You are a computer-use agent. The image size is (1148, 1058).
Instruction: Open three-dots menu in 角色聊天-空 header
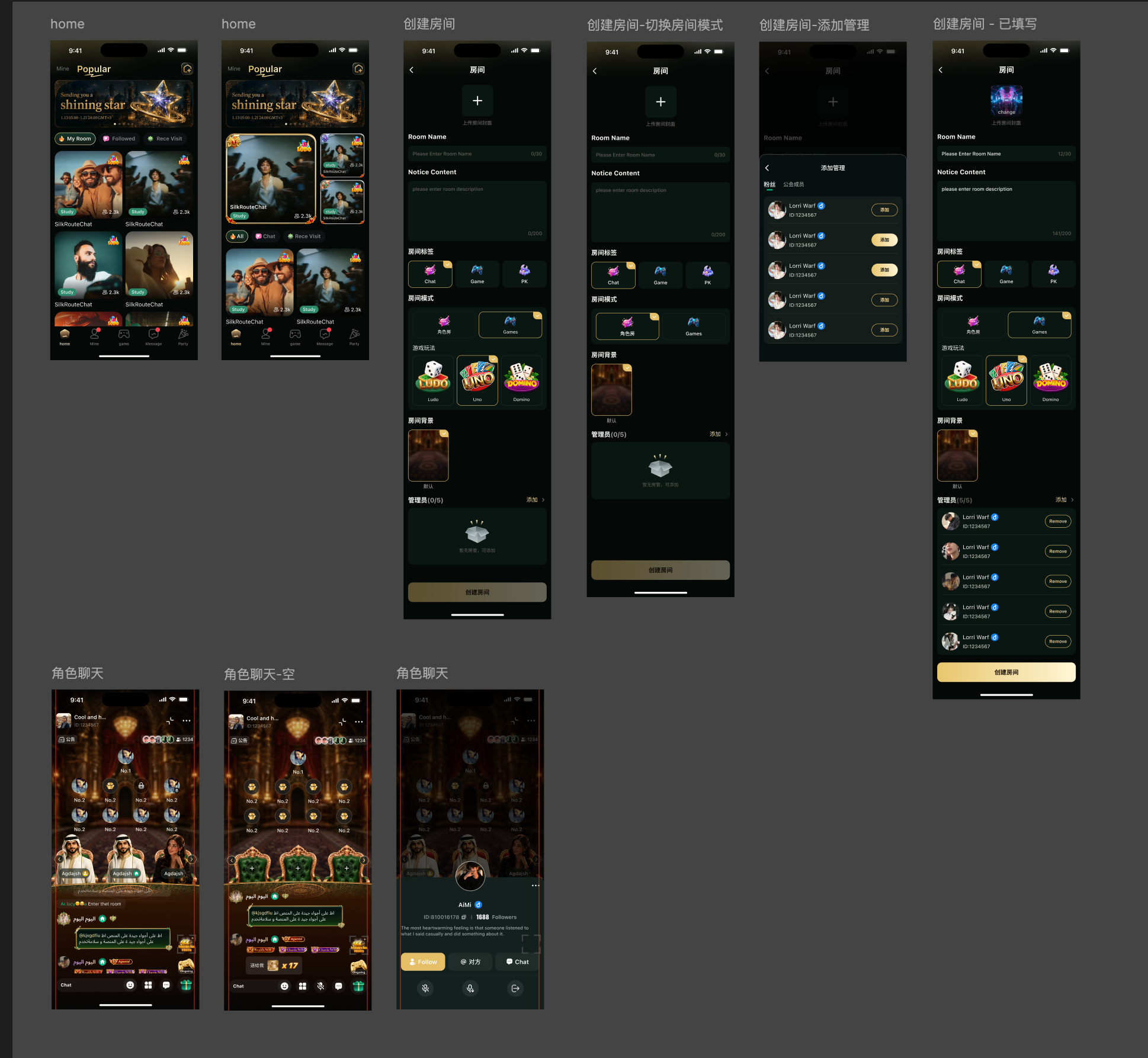coord(359,722)
